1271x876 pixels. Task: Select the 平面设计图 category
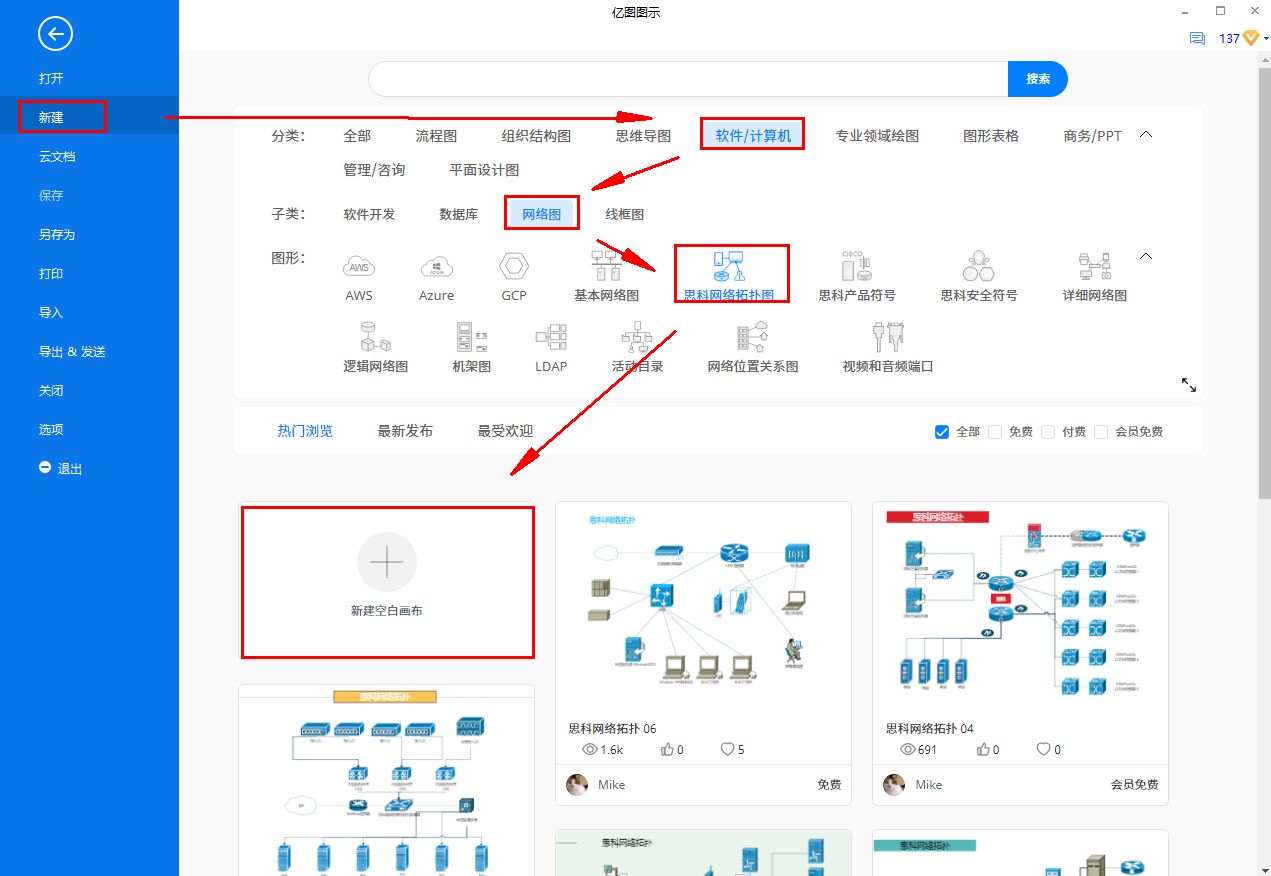coord(484,170)
